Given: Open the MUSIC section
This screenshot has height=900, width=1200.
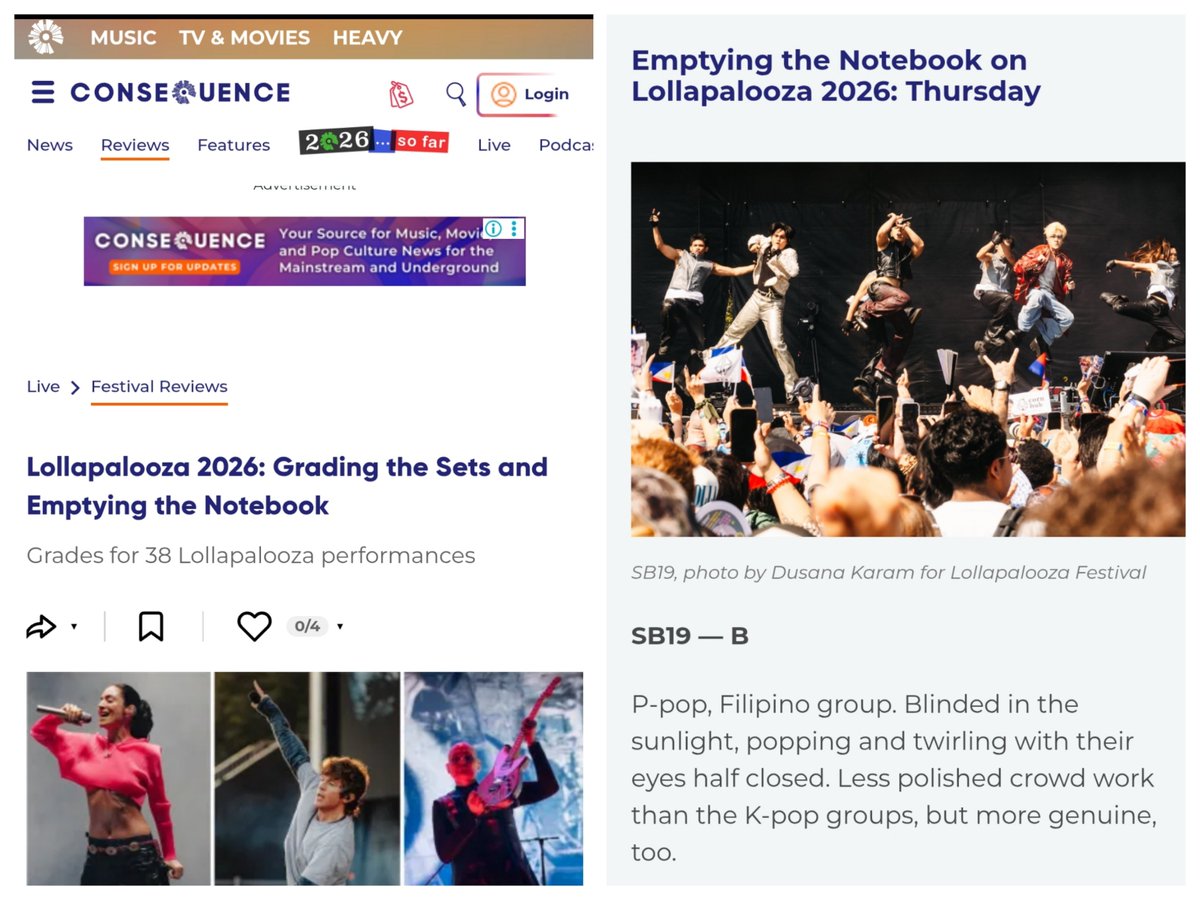Looking at the screenshot, I should [123, 37].
